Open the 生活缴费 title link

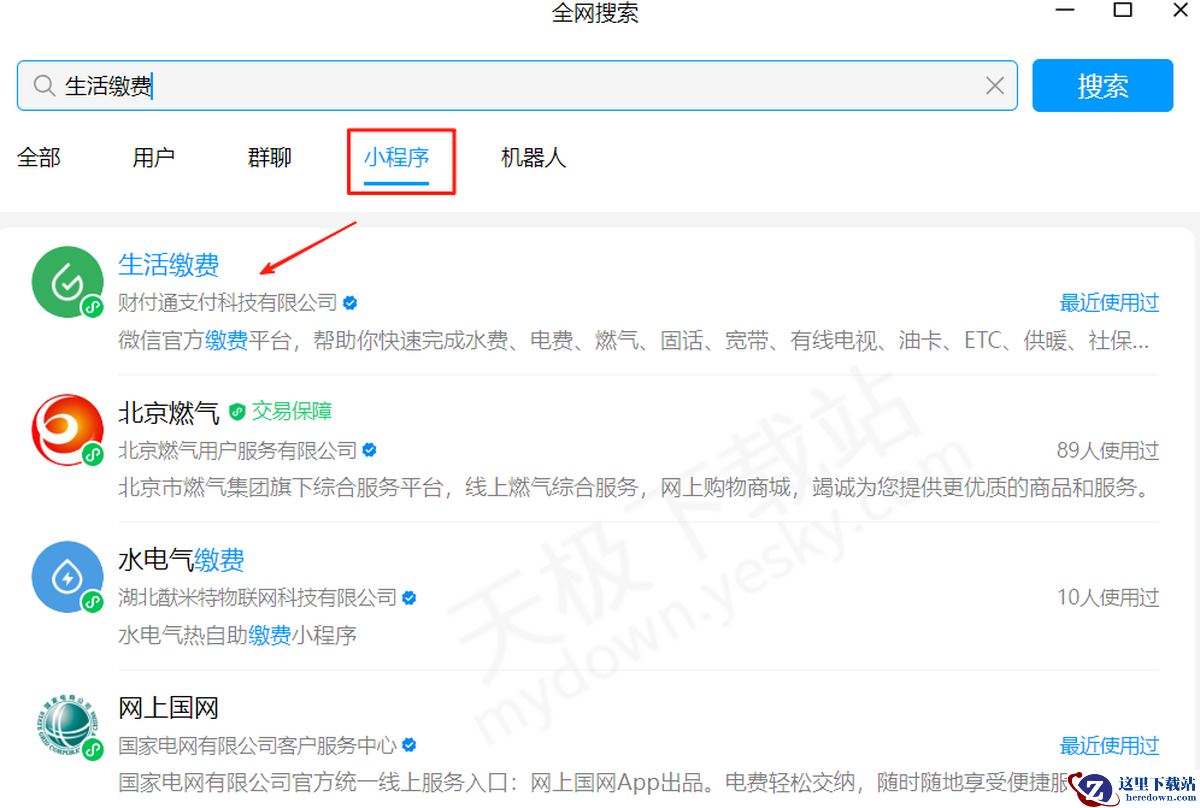coord(169,265)
